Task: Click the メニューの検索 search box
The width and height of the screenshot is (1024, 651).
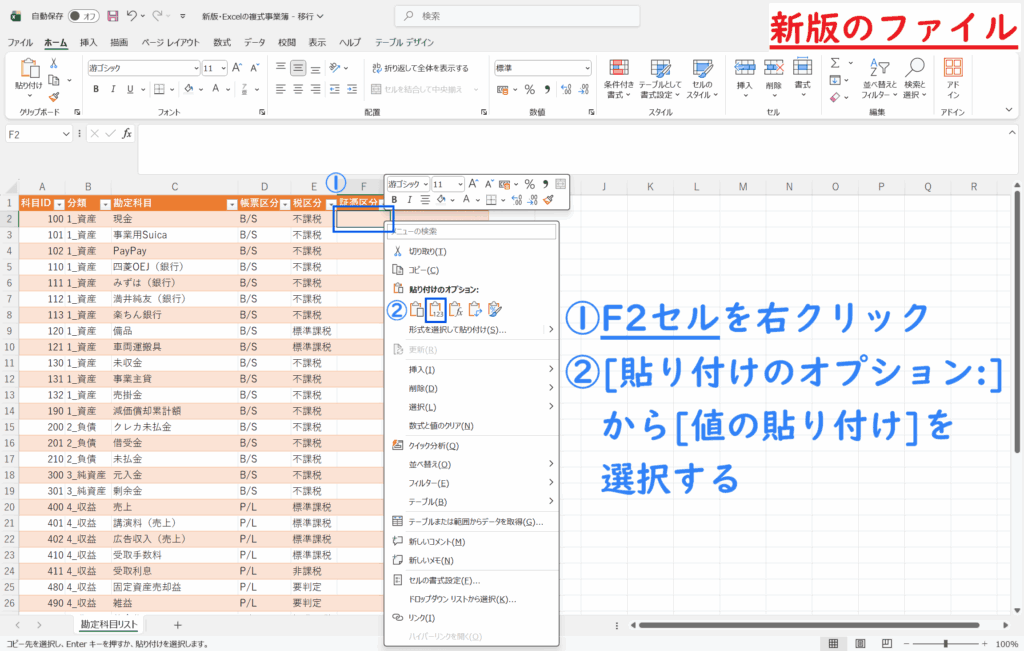Action: click(470, 231)
